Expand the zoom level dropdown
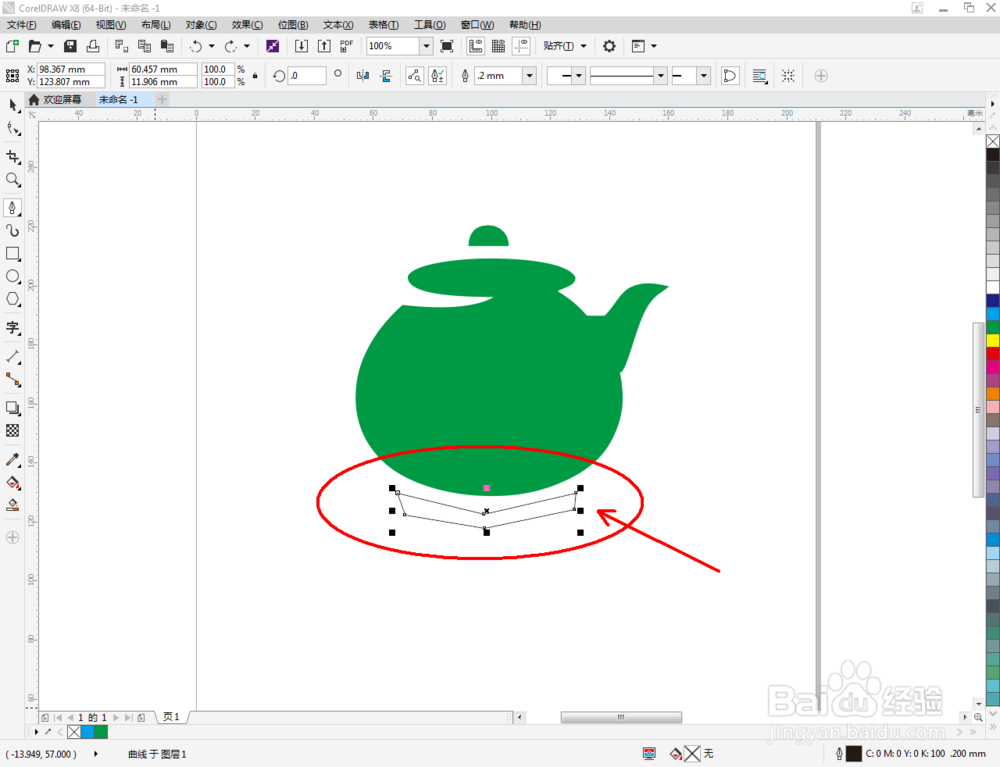 coord(426,46)
